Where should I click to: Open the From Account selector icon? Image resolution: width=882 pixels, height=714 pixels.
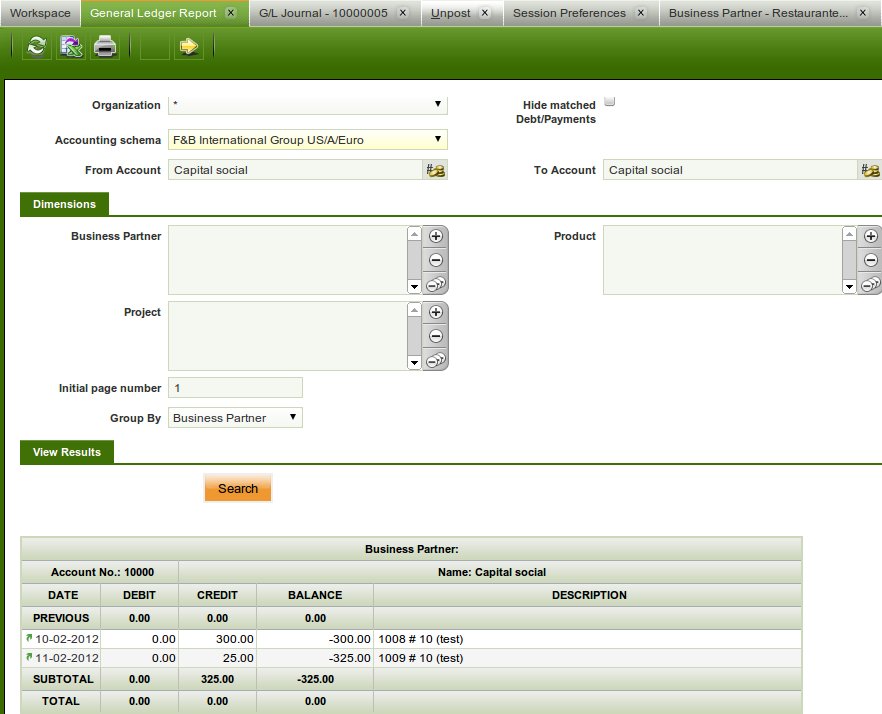[436, 170]
